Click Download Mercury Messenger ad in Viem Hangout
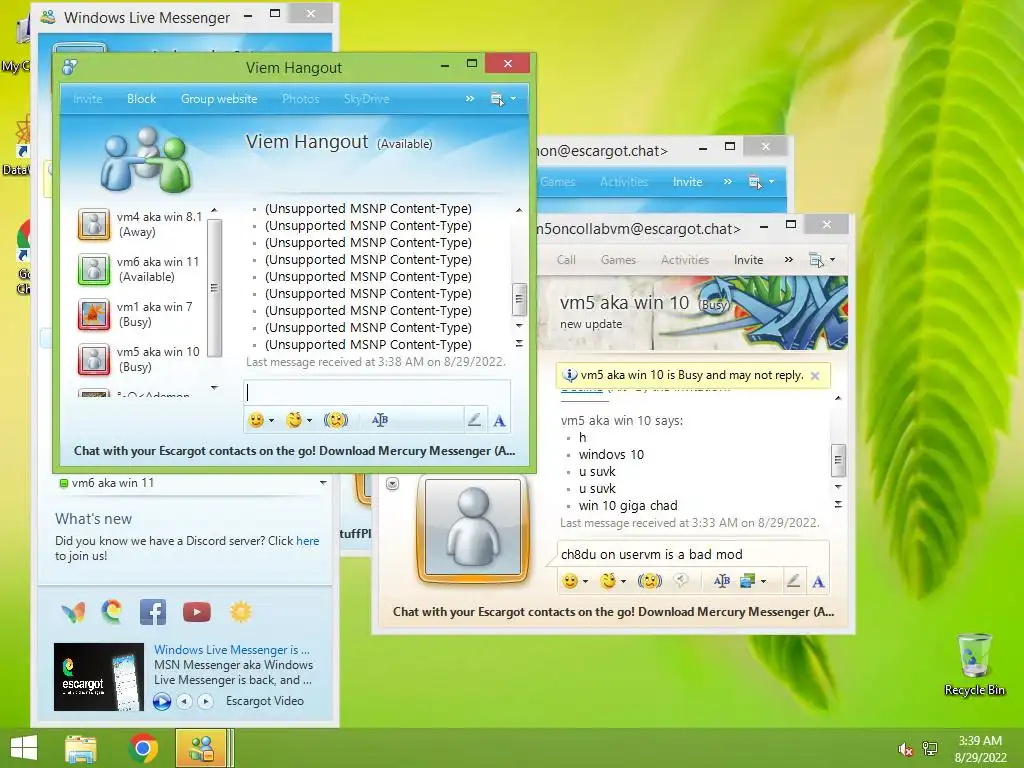 (x=294, y=451)
